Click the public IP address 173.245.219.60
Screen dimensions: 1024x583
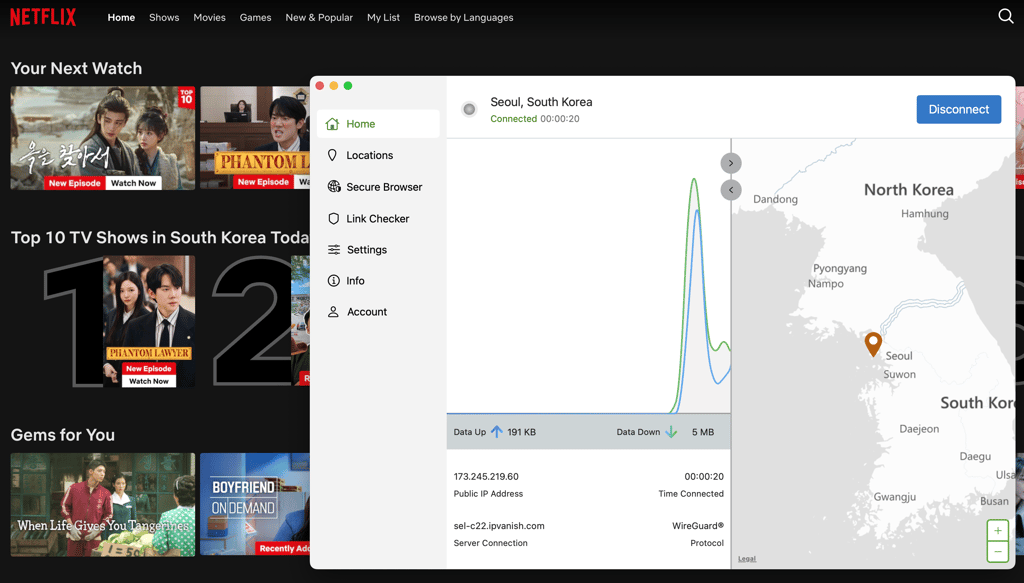pos(486,477)
